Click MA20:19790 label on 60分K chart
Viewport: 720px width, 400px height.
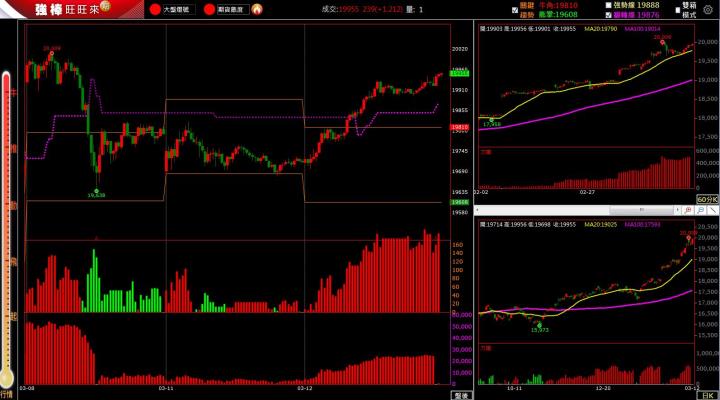point(601,29)
